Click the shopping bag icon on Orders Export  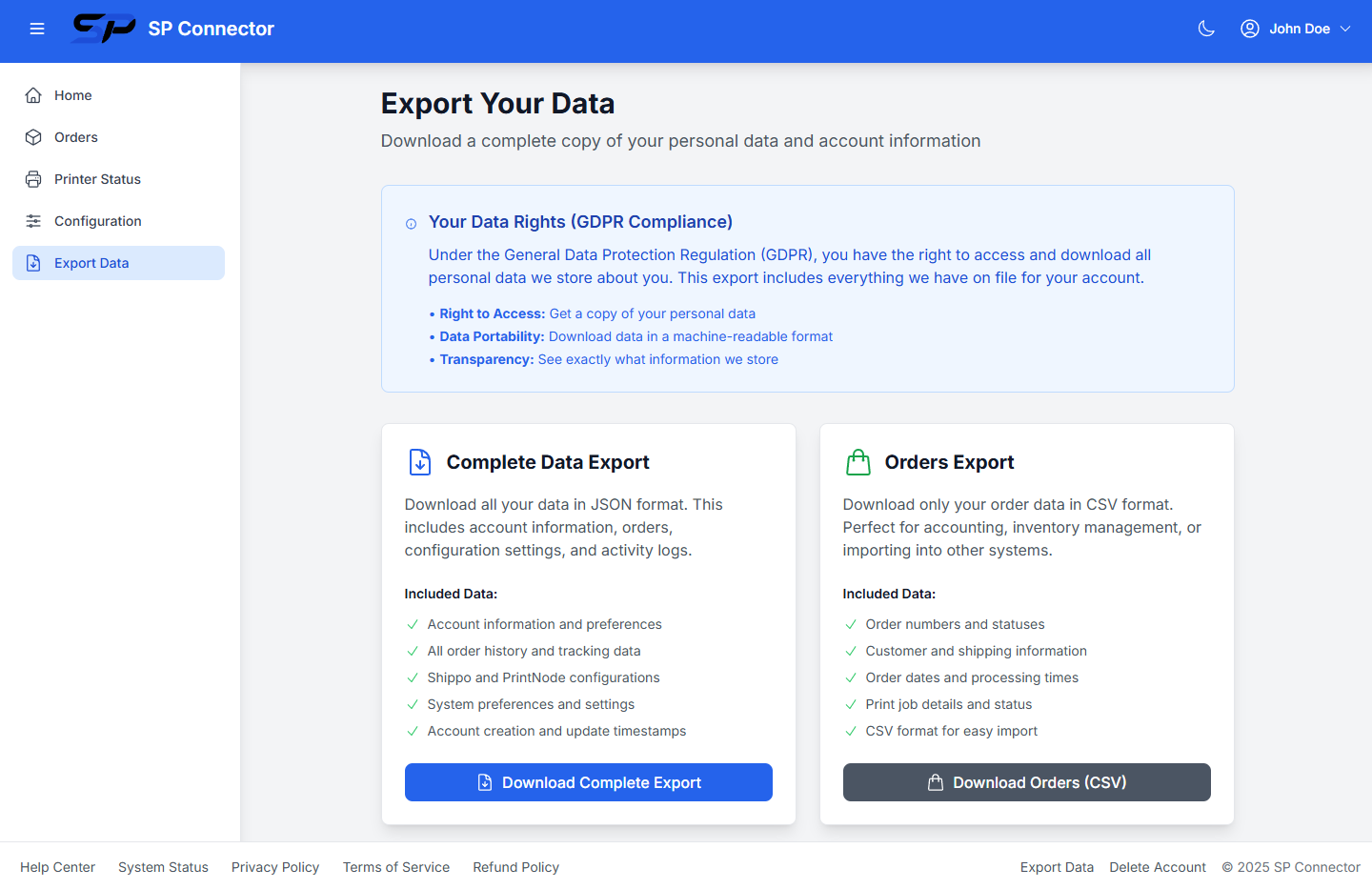857,461
